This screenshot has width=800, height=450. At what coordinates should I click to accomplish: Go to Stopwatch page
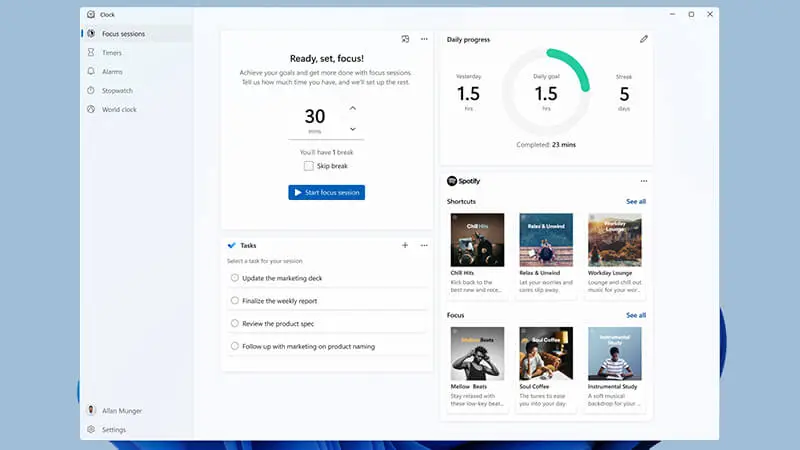pos(117,90)
